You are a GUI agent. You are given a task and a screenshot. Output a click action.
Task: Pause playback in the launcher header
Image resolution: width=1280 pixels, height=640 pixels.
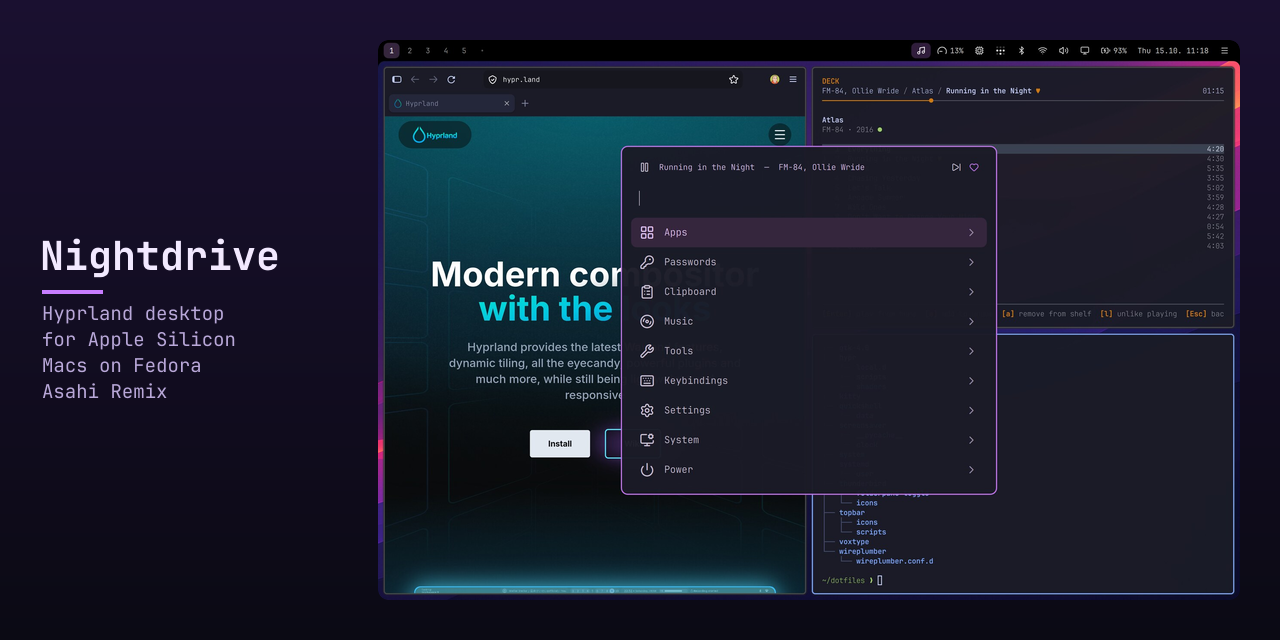pos(645,167)
